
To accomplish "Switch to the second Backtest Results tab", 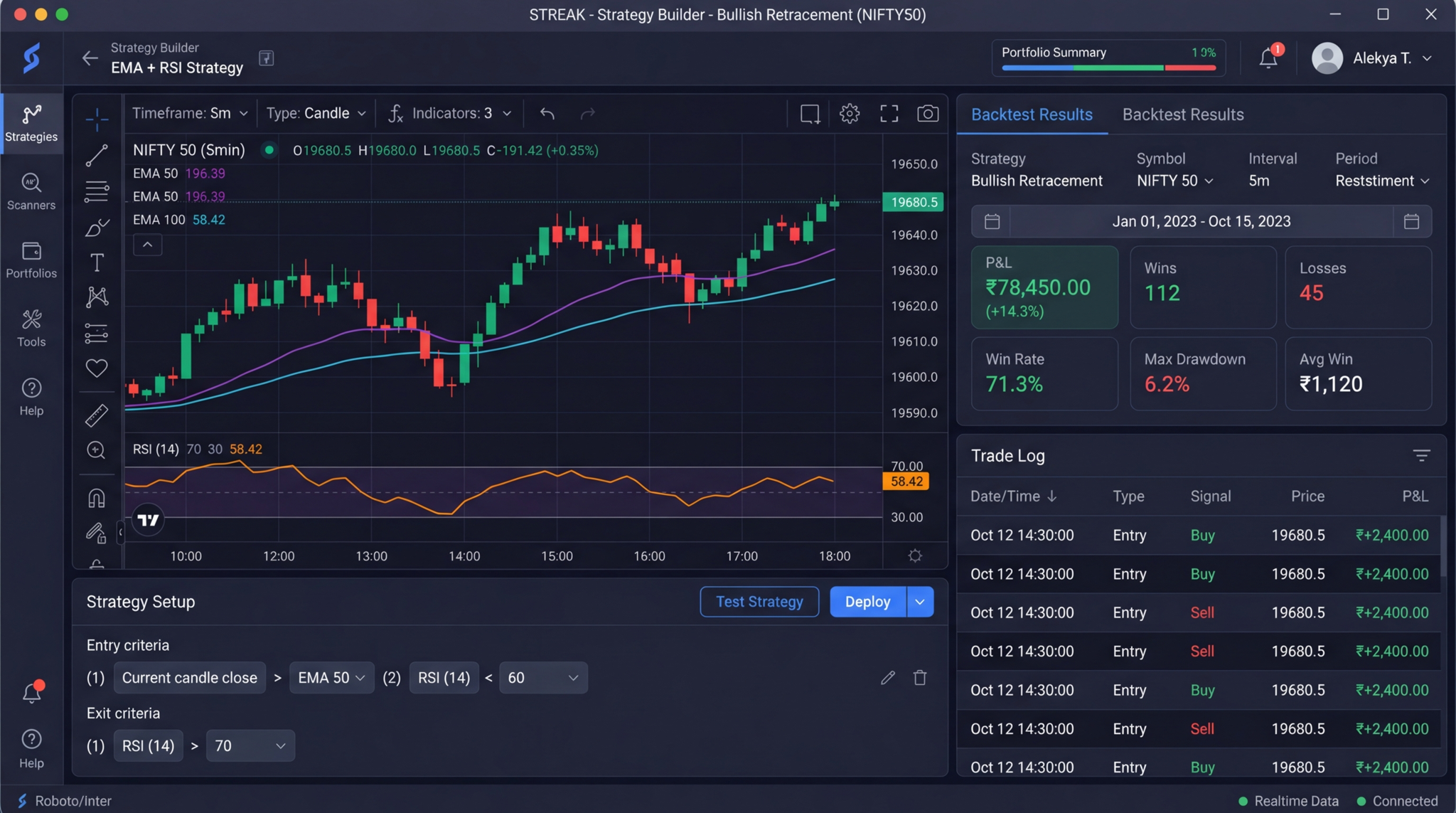I will tap(1182, 115).
